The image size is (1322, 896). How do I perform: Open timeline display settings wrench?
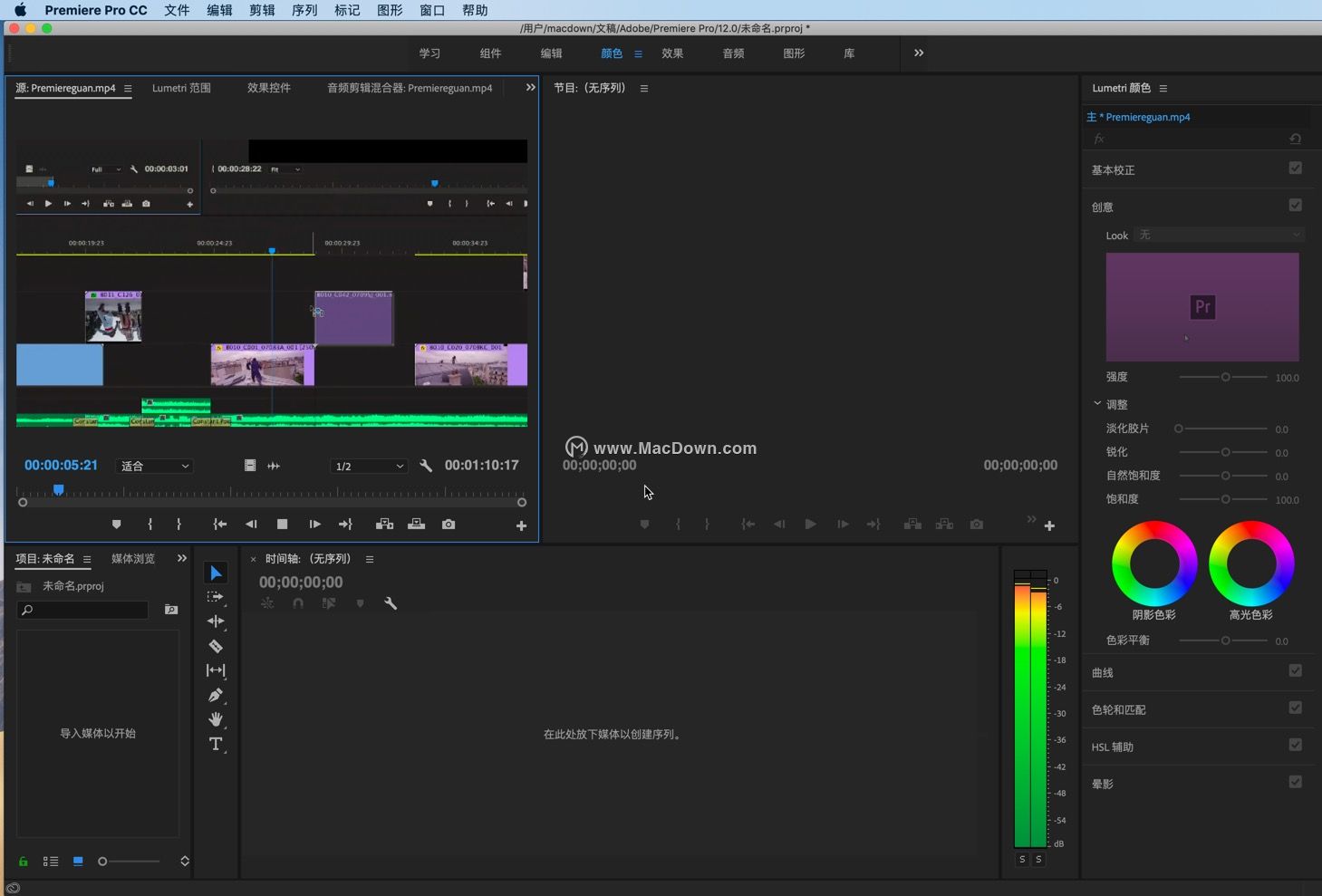[391, 603]
